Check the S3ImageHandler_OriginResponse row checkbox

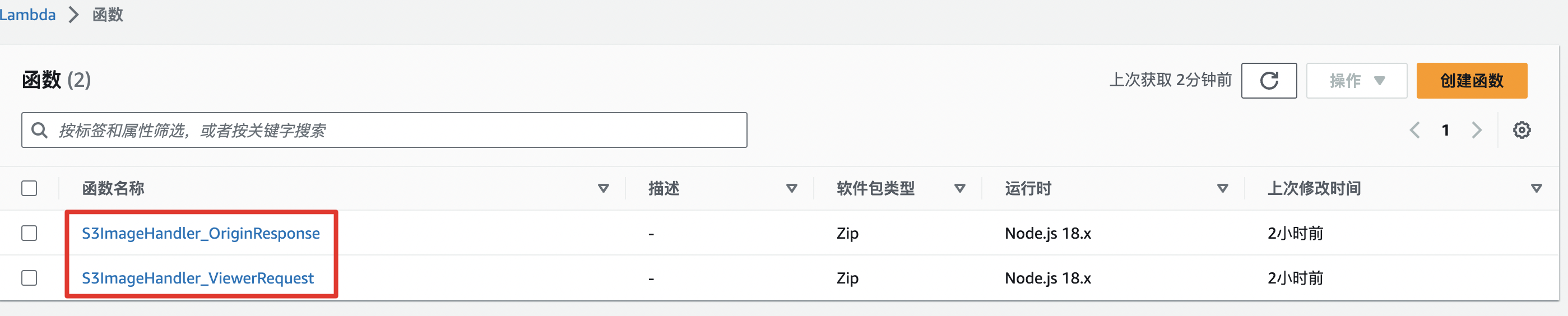[x=29, y=233]
